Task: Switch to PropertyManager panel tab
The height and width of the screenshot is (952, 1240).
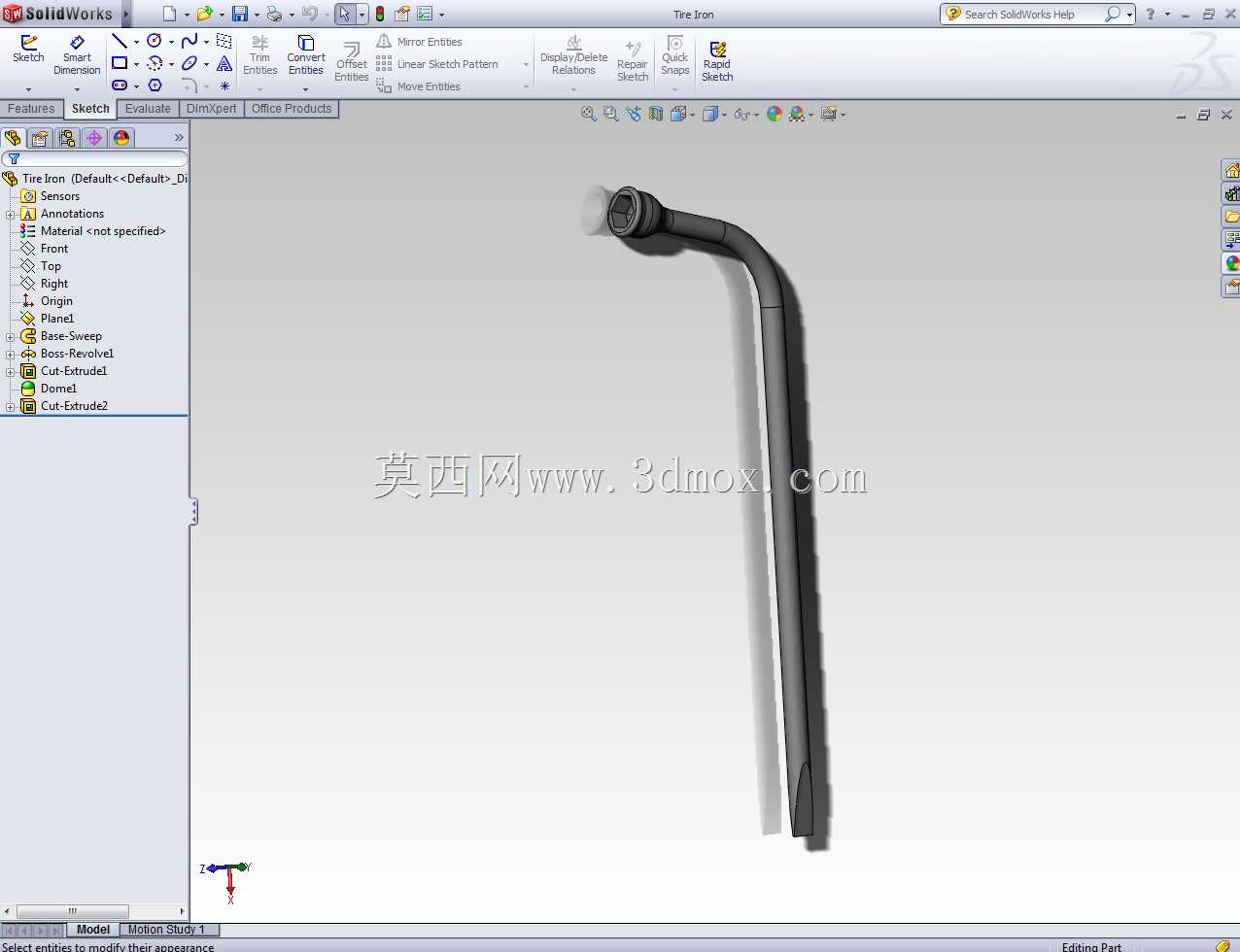Action: pyautogui.click(x=40, y=138)
